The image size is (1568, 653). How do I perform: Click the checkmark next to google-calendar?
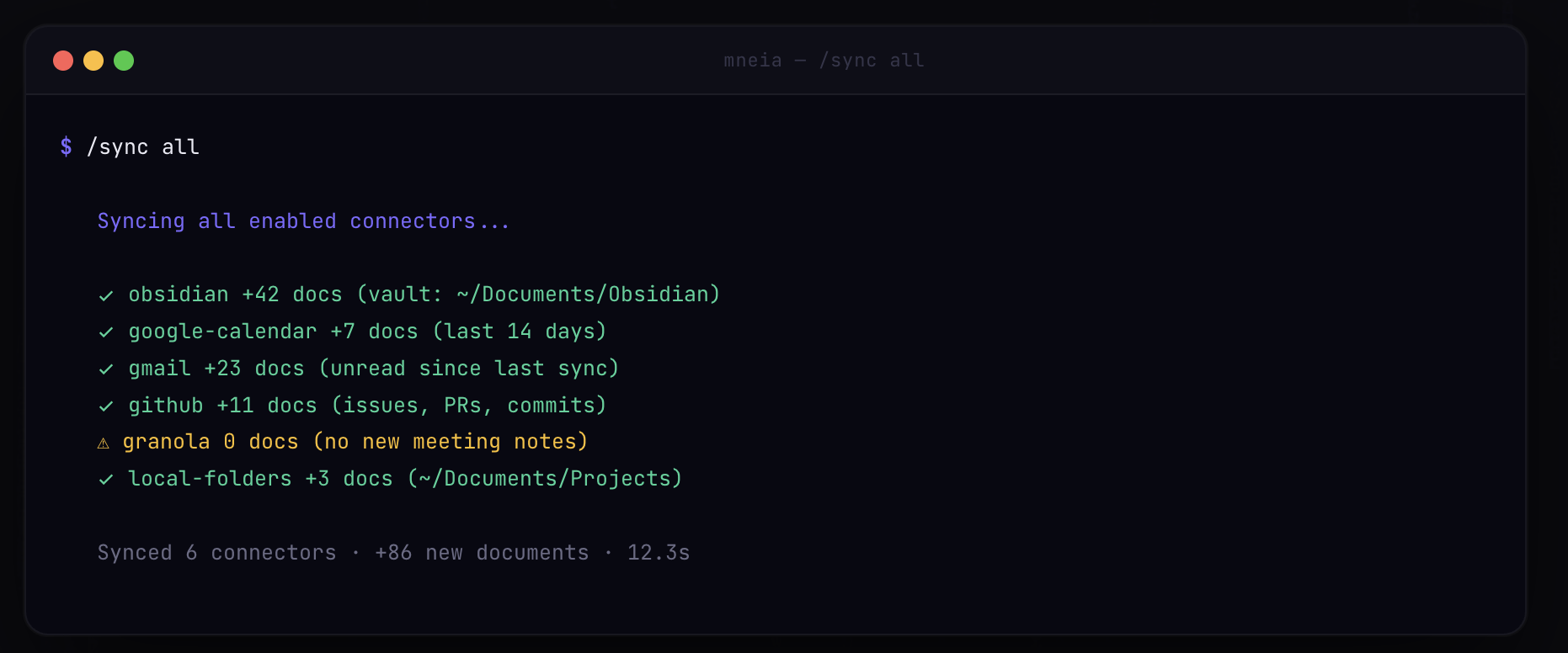(106, 332)
